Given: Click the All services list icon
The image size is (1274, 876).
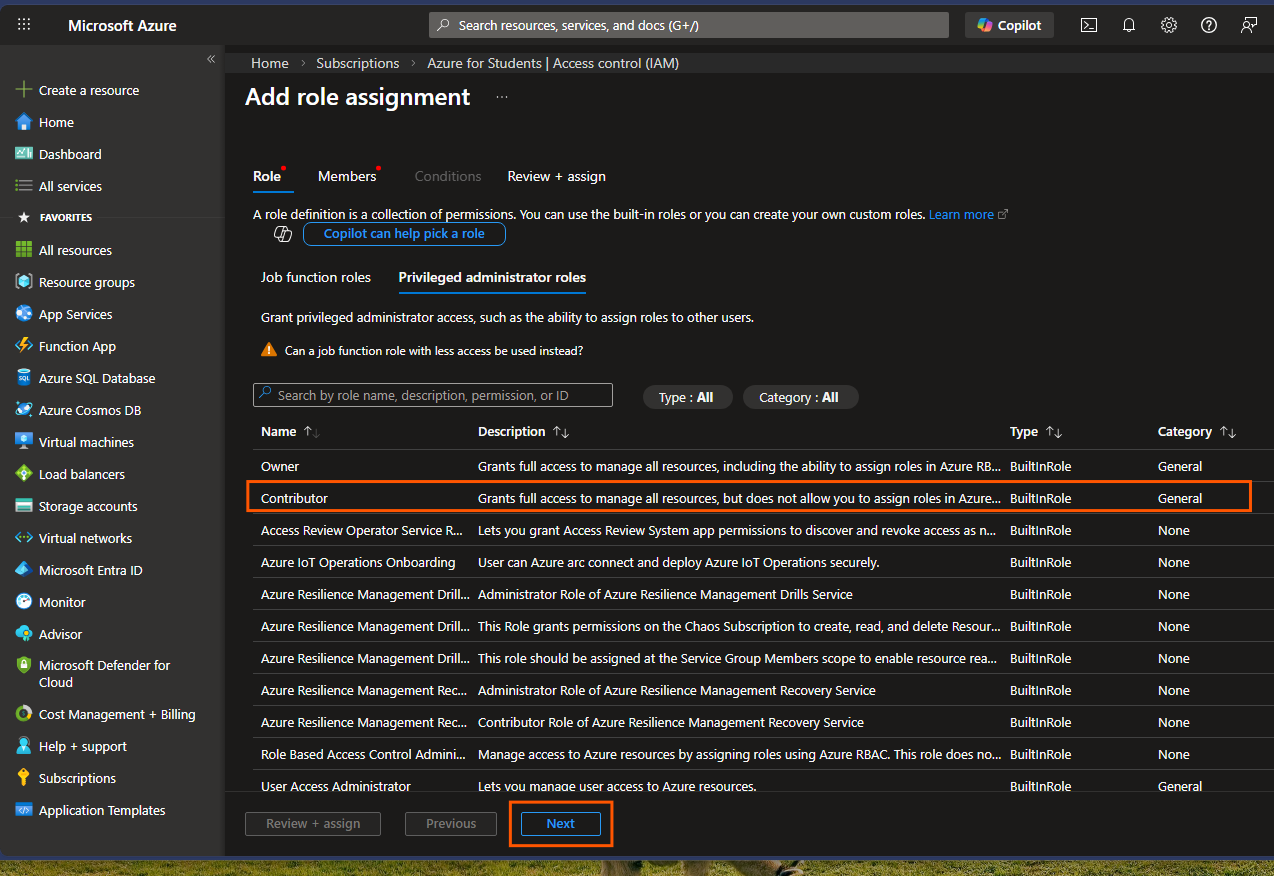Looking at the screenshot, I should click(x=24, y=186).
